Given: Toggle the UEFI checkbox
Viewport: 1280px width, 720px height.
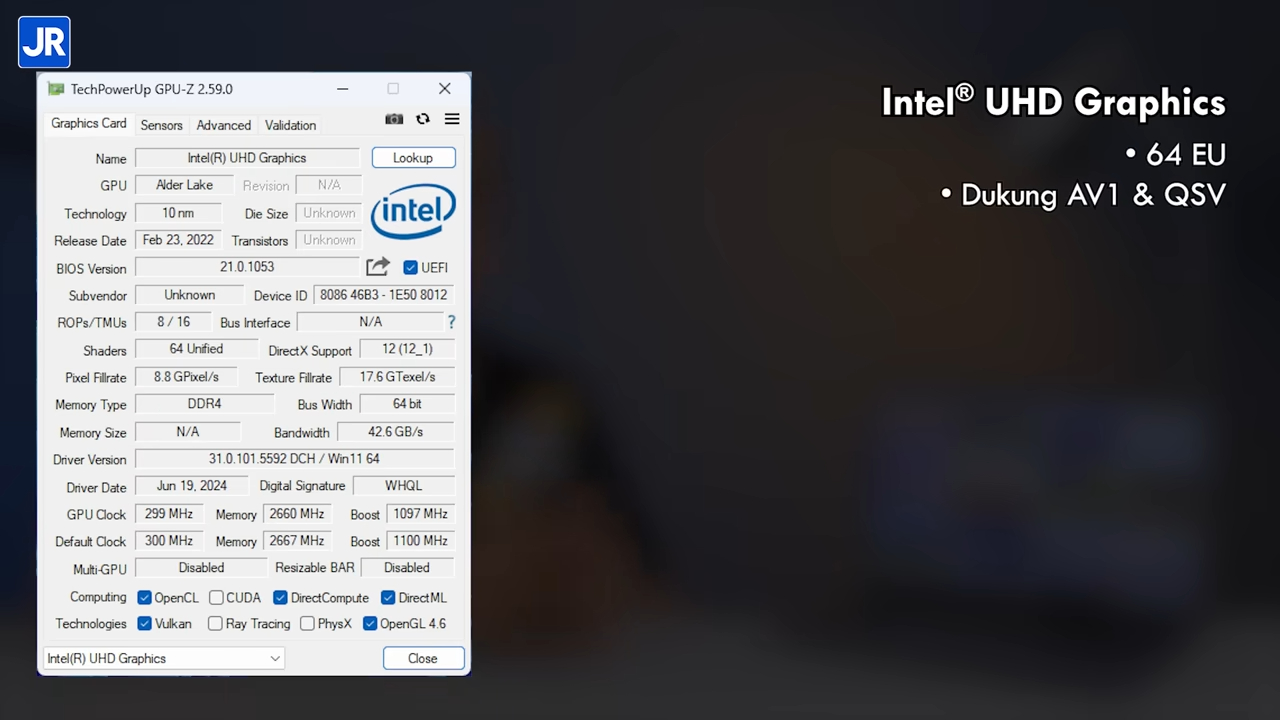Looking at the screenshot, I should [x=410, y=268].
